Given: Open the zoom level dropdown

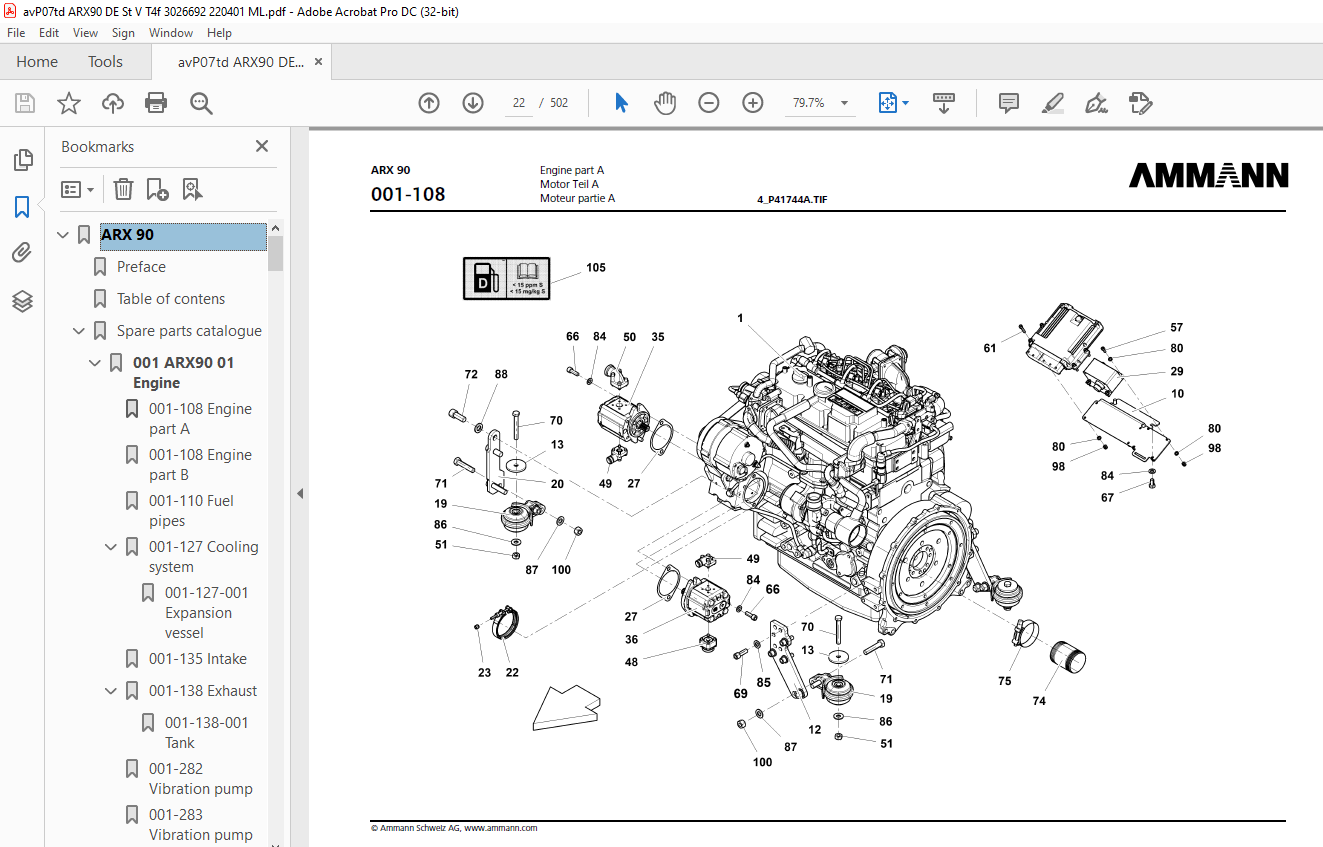Looking at the screenshot, I should [x=844, y=103].
